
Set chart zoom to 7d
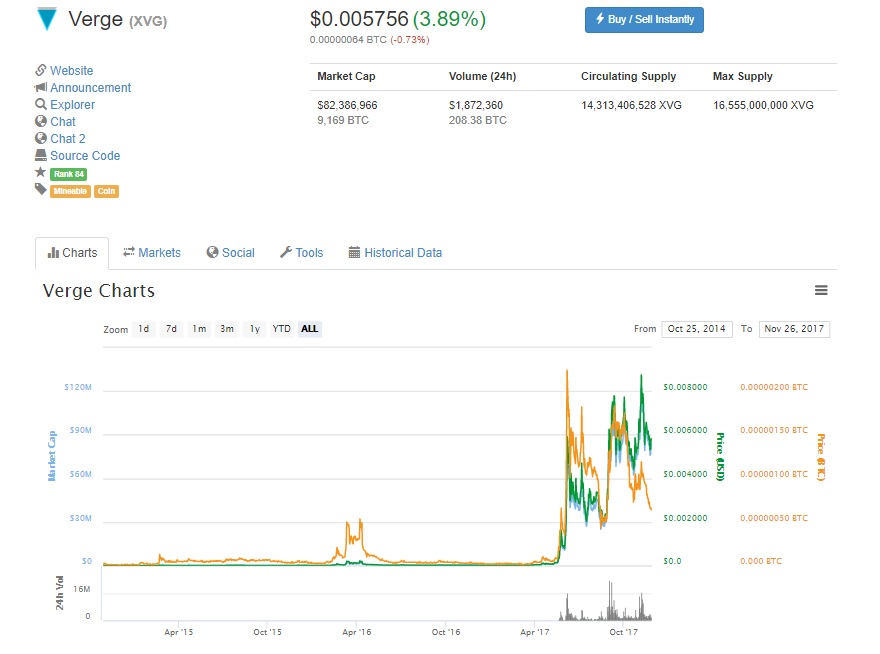click(x=171, y=329)
